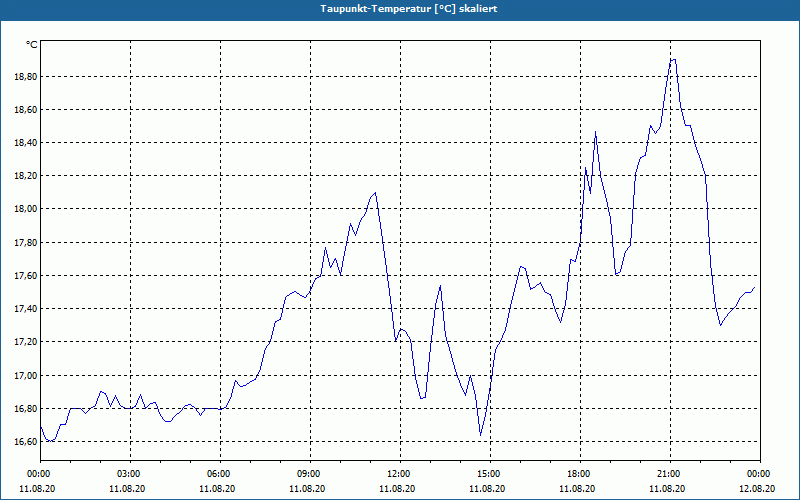
Task: Click the 18:00 time label
Action: [x=578, y=474]
